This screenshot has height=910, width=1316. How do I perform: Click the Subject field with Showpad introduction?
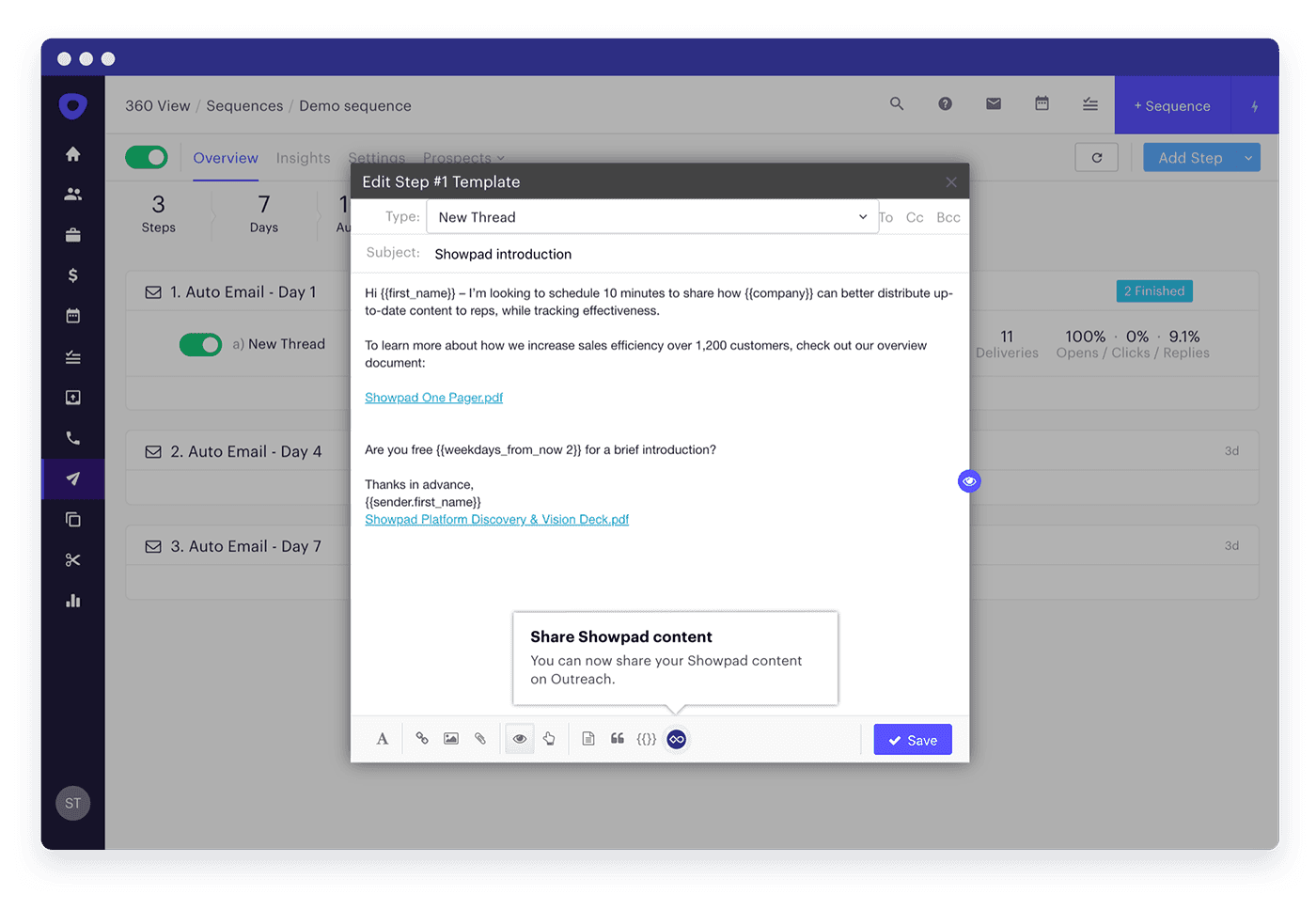658,254
